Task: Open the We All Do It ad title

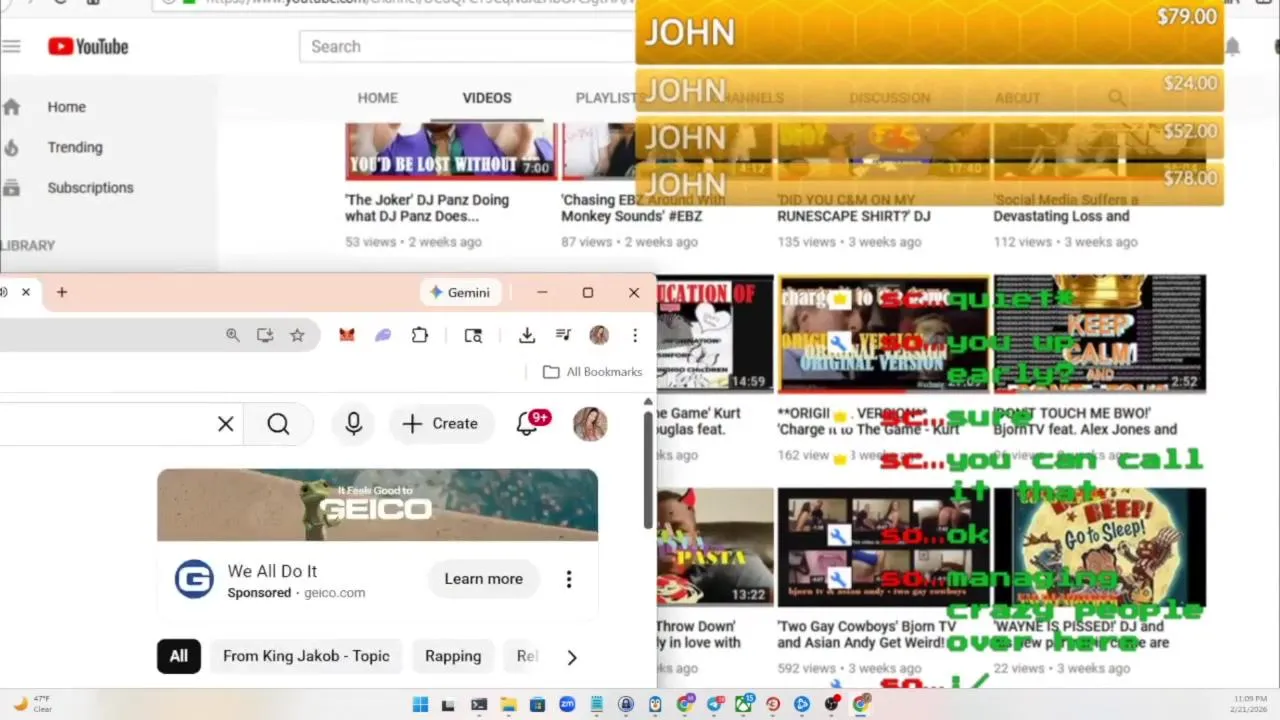Action: (272, 571)
